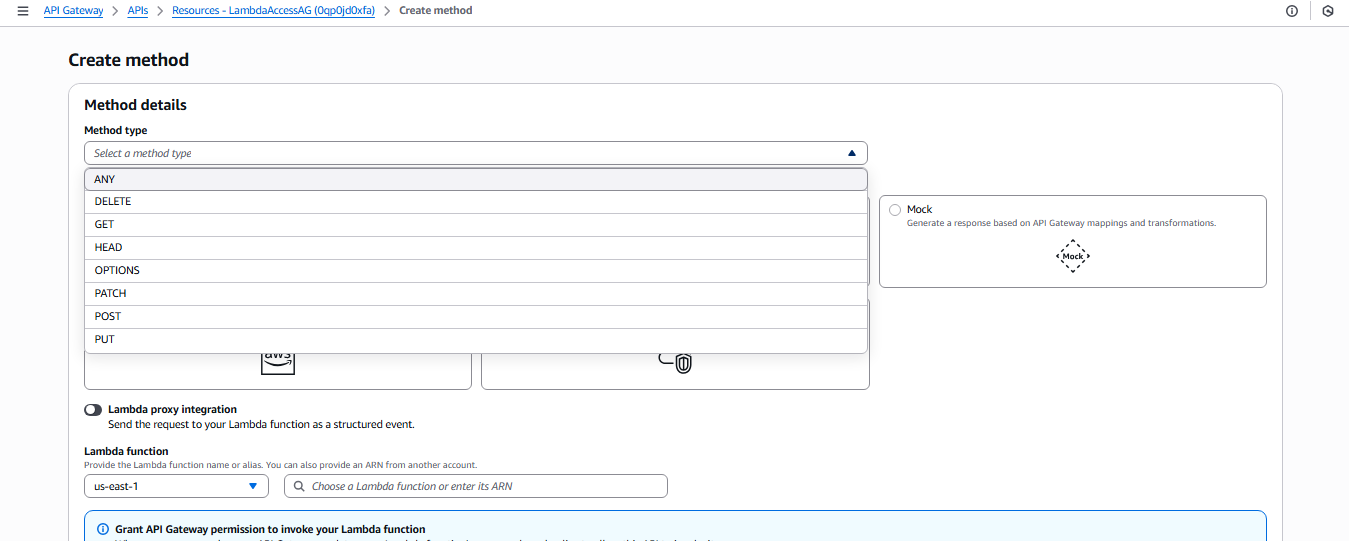Choose ANY from the method list
Screen dimensions: 1349x541
tap(476, 179)
